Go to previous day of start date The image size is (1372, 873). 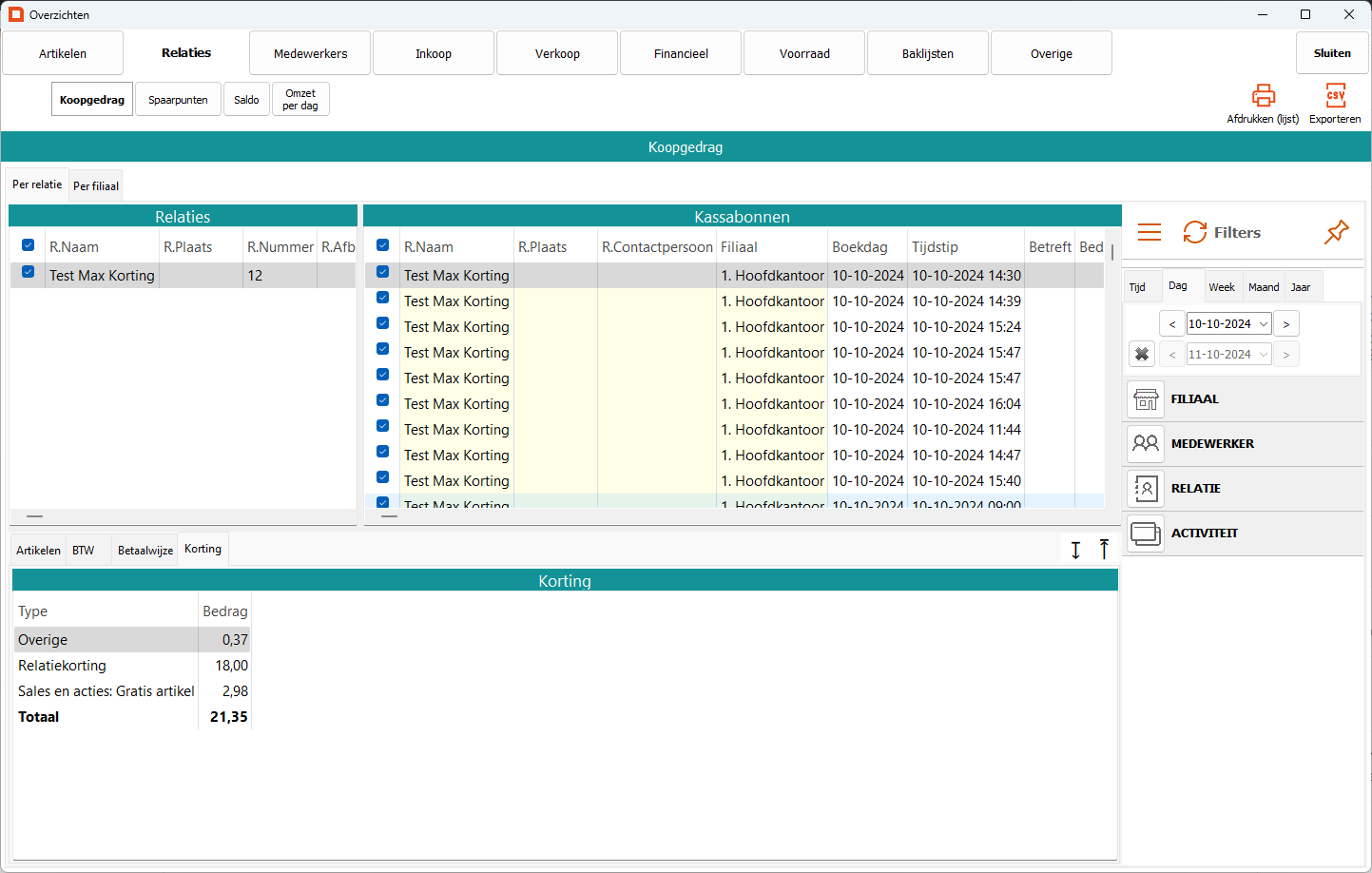pos(1172,324)
